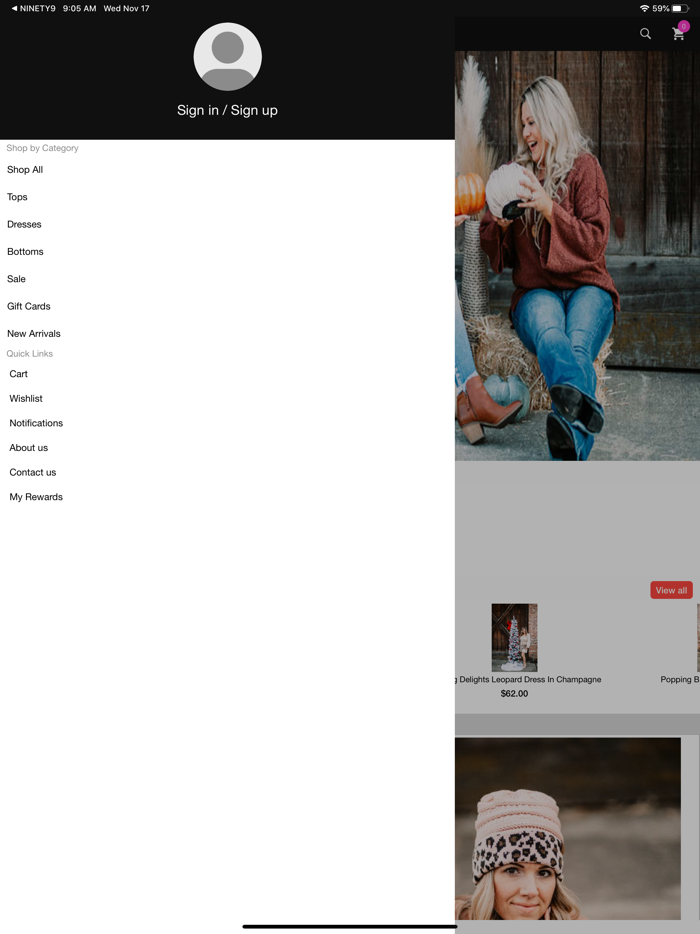
Task: Open Leopard Dress In Champagne thumbnail
Action: [515, 637]
